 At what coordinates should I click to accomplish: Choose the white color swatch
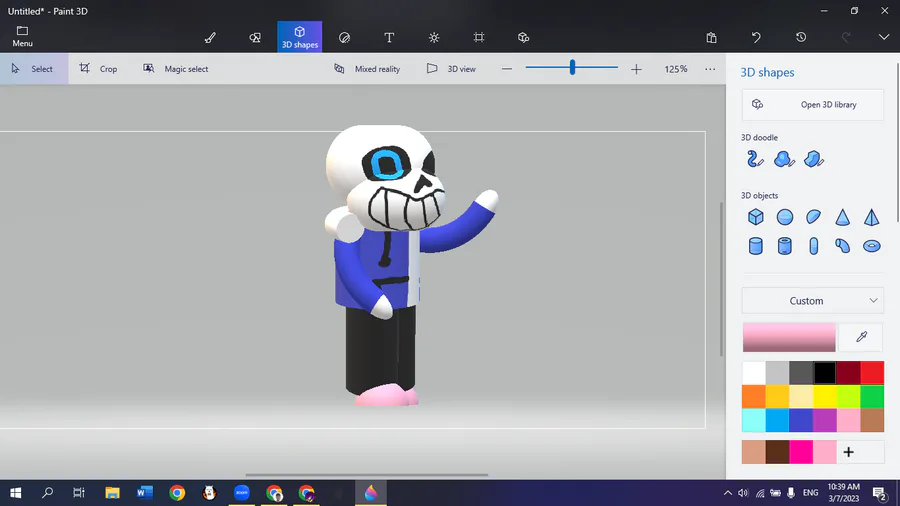[x=754, y=373]
